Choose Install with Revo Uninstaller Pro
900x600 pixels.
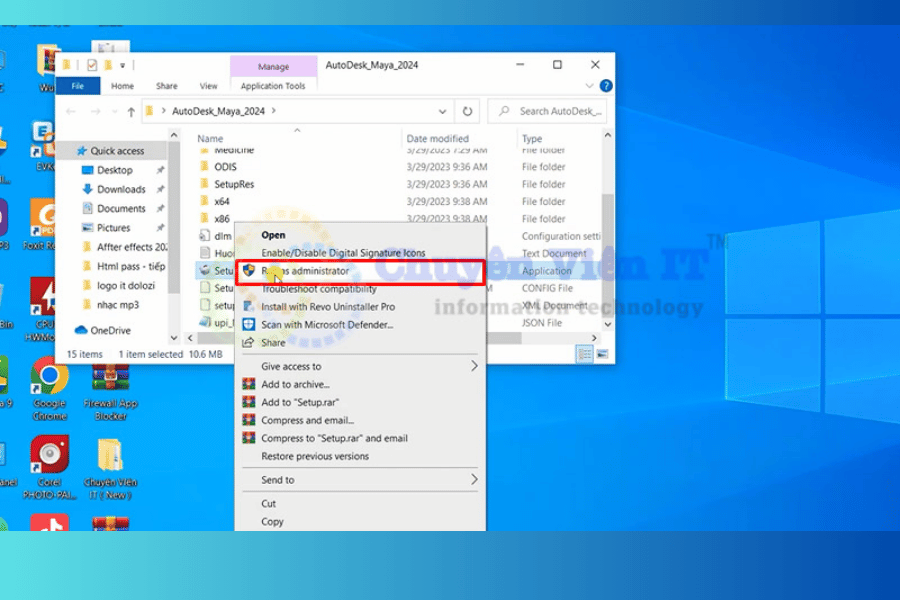327,307
